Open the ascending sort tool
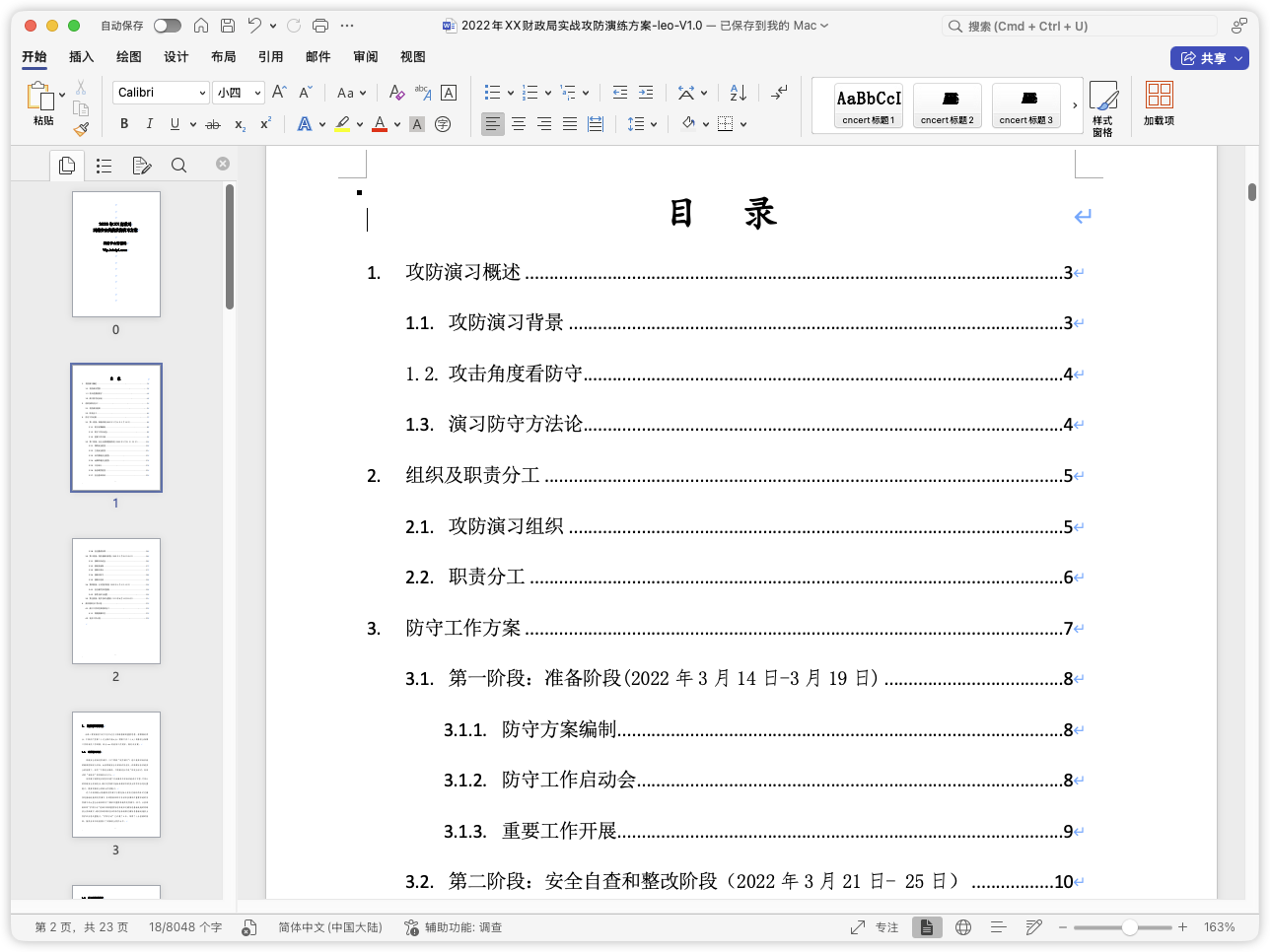The height and width of the screenshot is (952, 1270). 738,92
